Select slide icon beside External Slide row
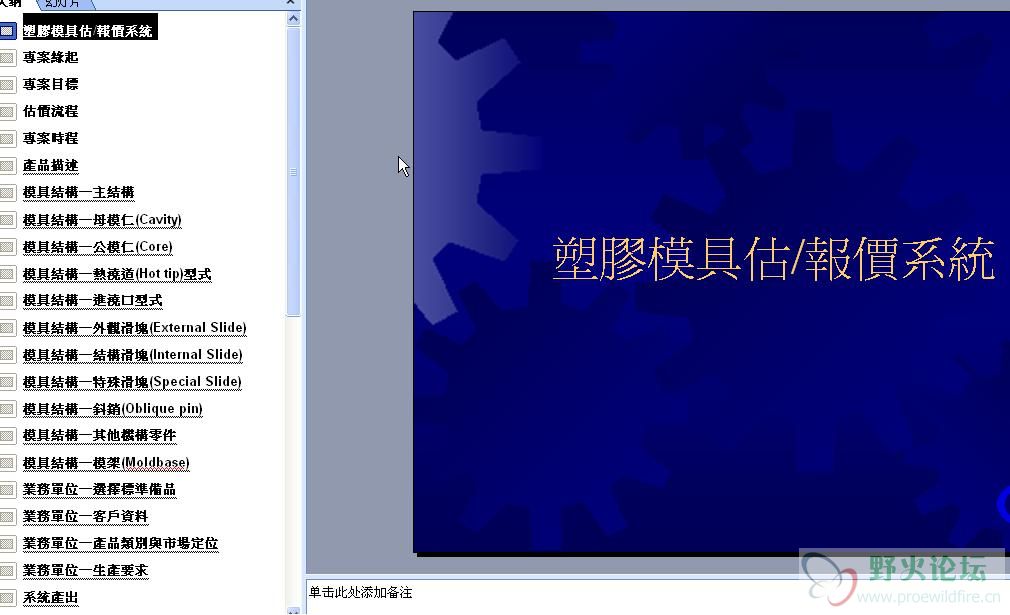 7,328
